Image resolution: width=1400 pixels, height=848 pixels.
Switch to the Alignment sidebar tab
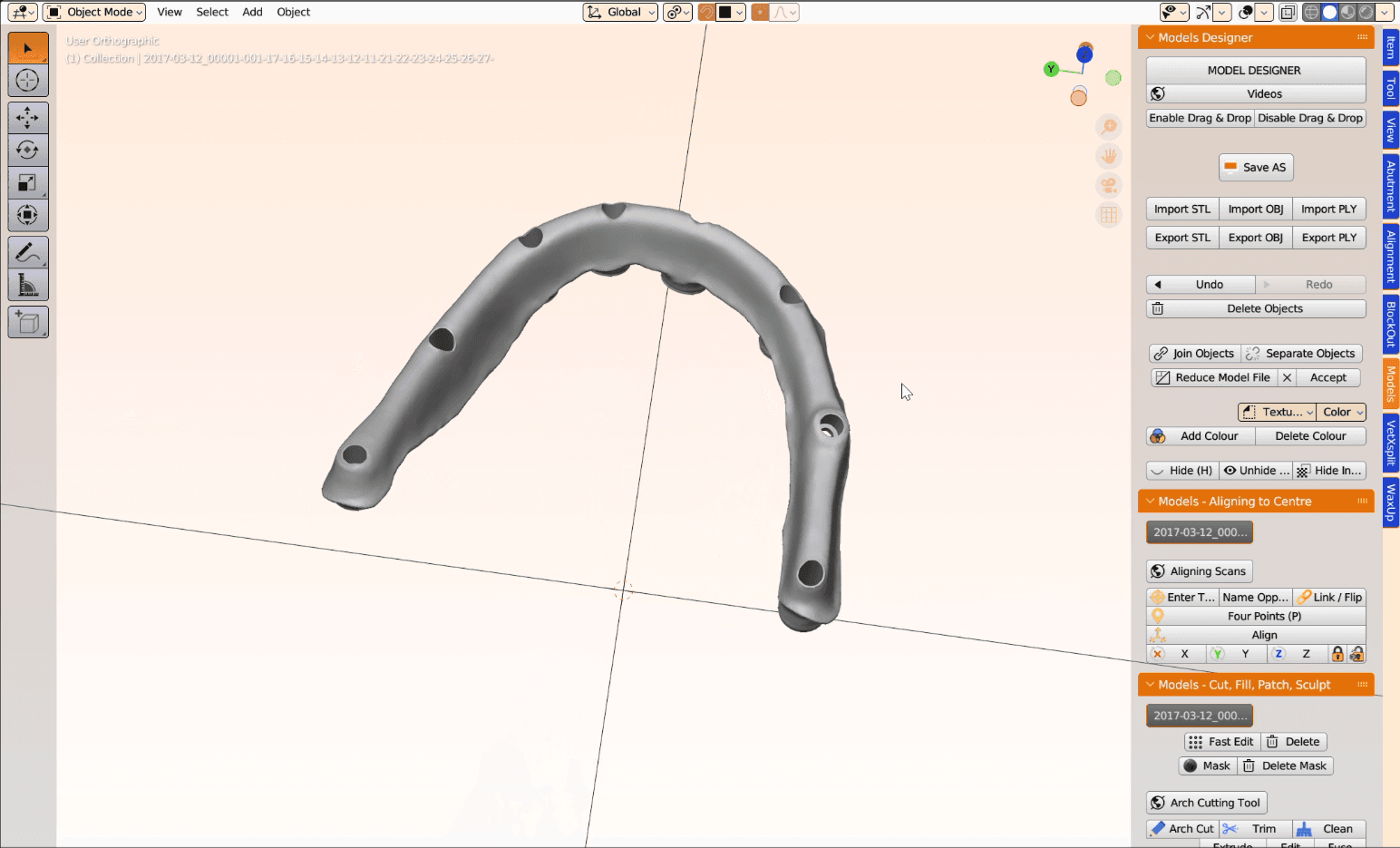click(x=1390, y=257)
